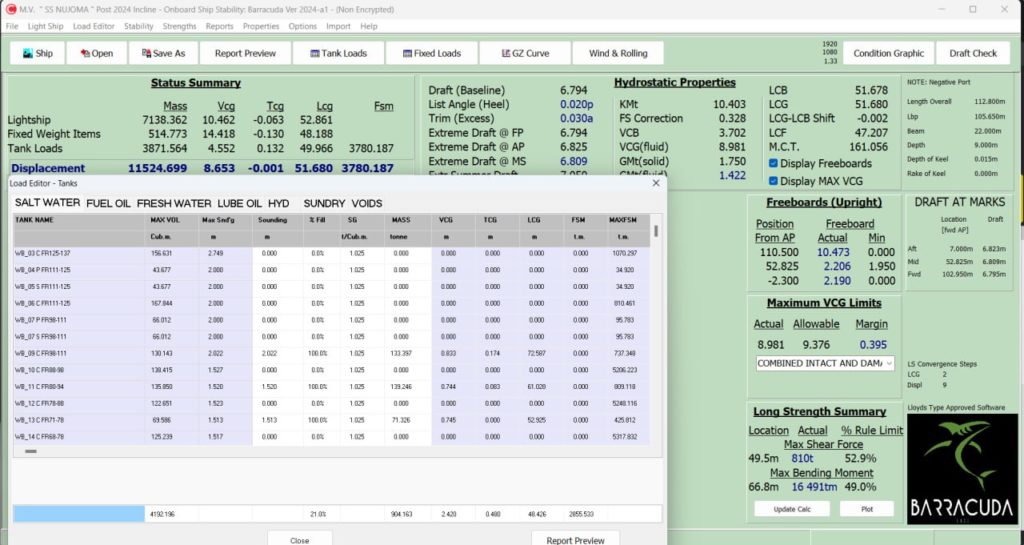Image resolution: width=1024 pixels, height=545 pixels.
Task: Click SG cell for WB_13 C FR71-78
Action: (x=362, y=420)
